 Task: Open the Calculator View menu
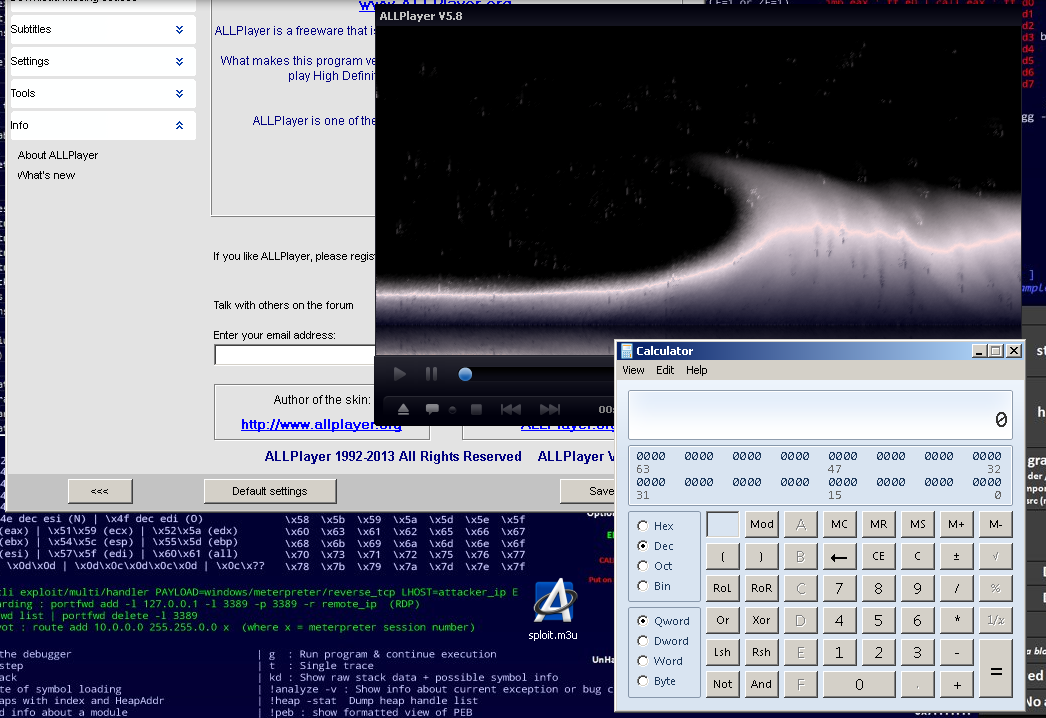[x=633, y=370]
